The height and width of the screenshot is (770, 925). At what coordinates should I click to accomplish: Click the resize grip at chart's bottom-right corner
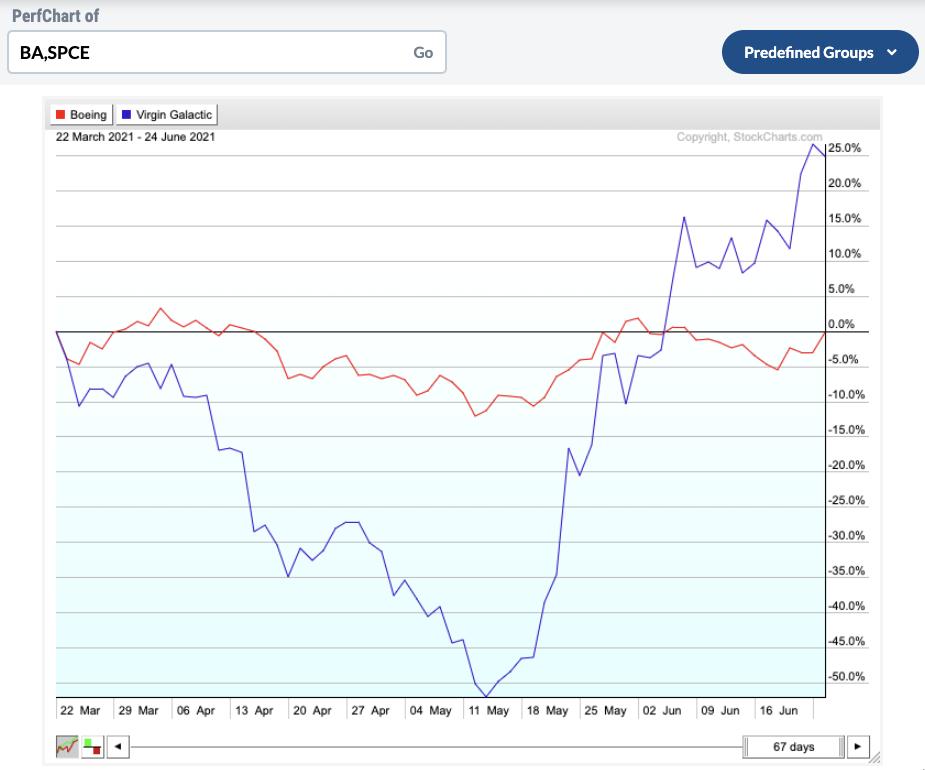pos(878,757)
